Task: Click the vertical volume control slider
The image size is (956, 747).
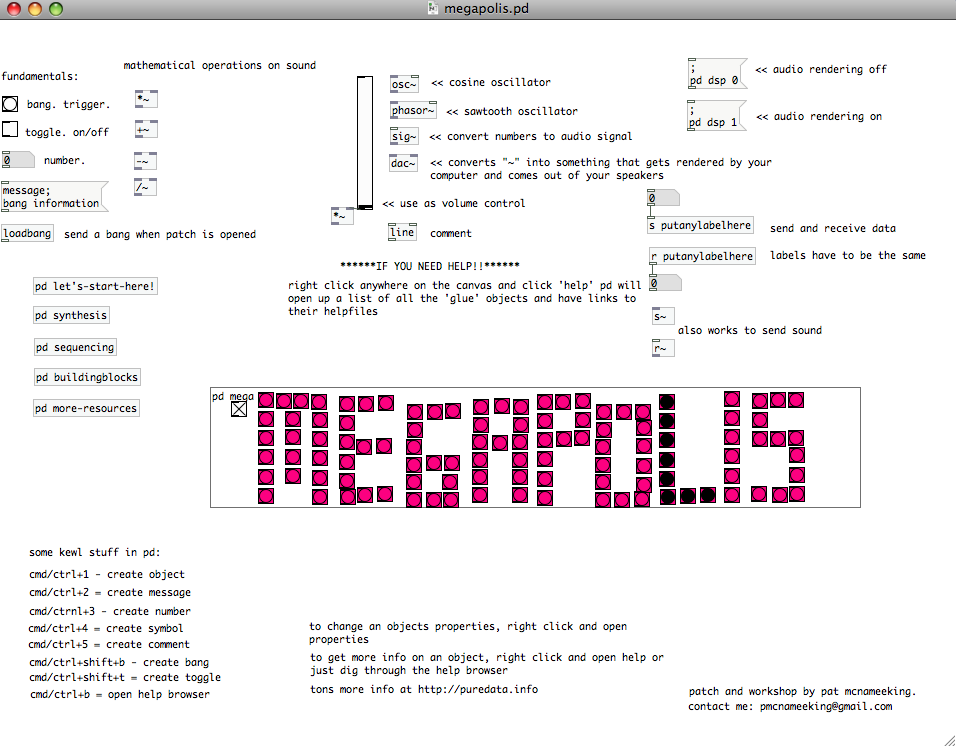Action: coord(365,140)
